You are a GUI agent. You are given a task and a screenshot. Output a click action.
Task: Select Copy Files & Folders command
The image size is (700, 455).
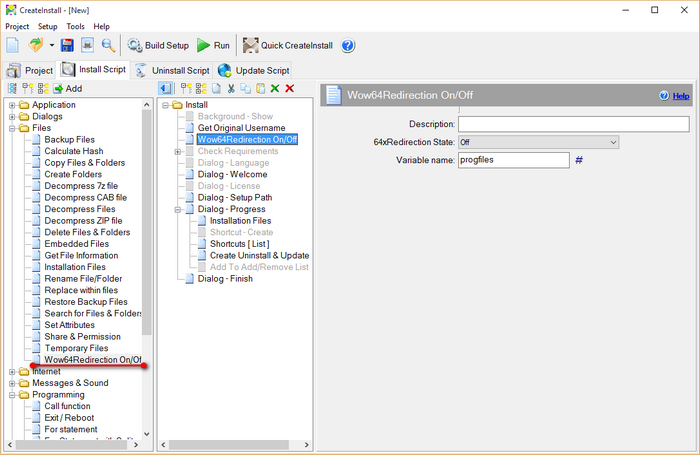click(84, 163)
